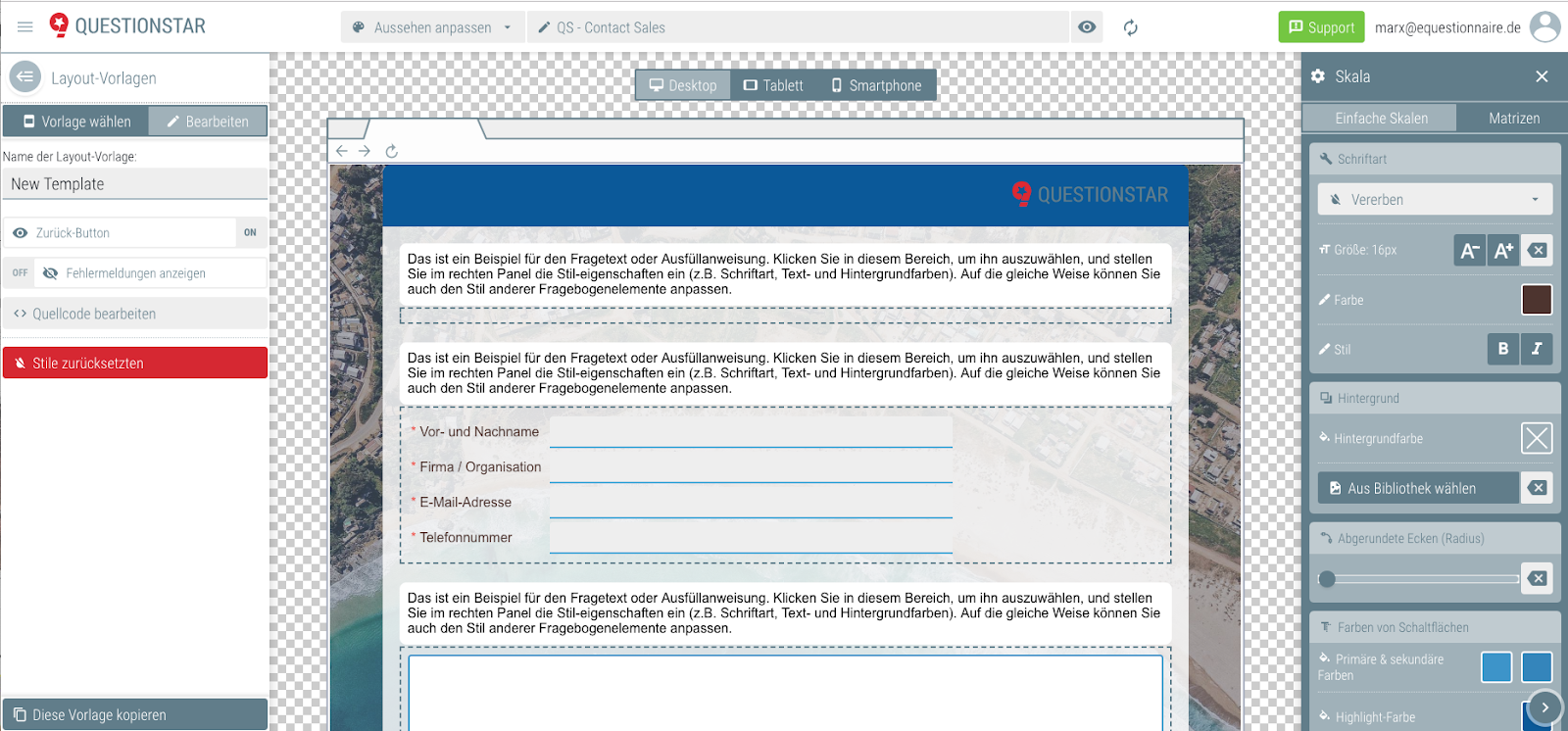1568x731 pixels.
Task: Apply bold style with B button
Action: click(1503, 349)
